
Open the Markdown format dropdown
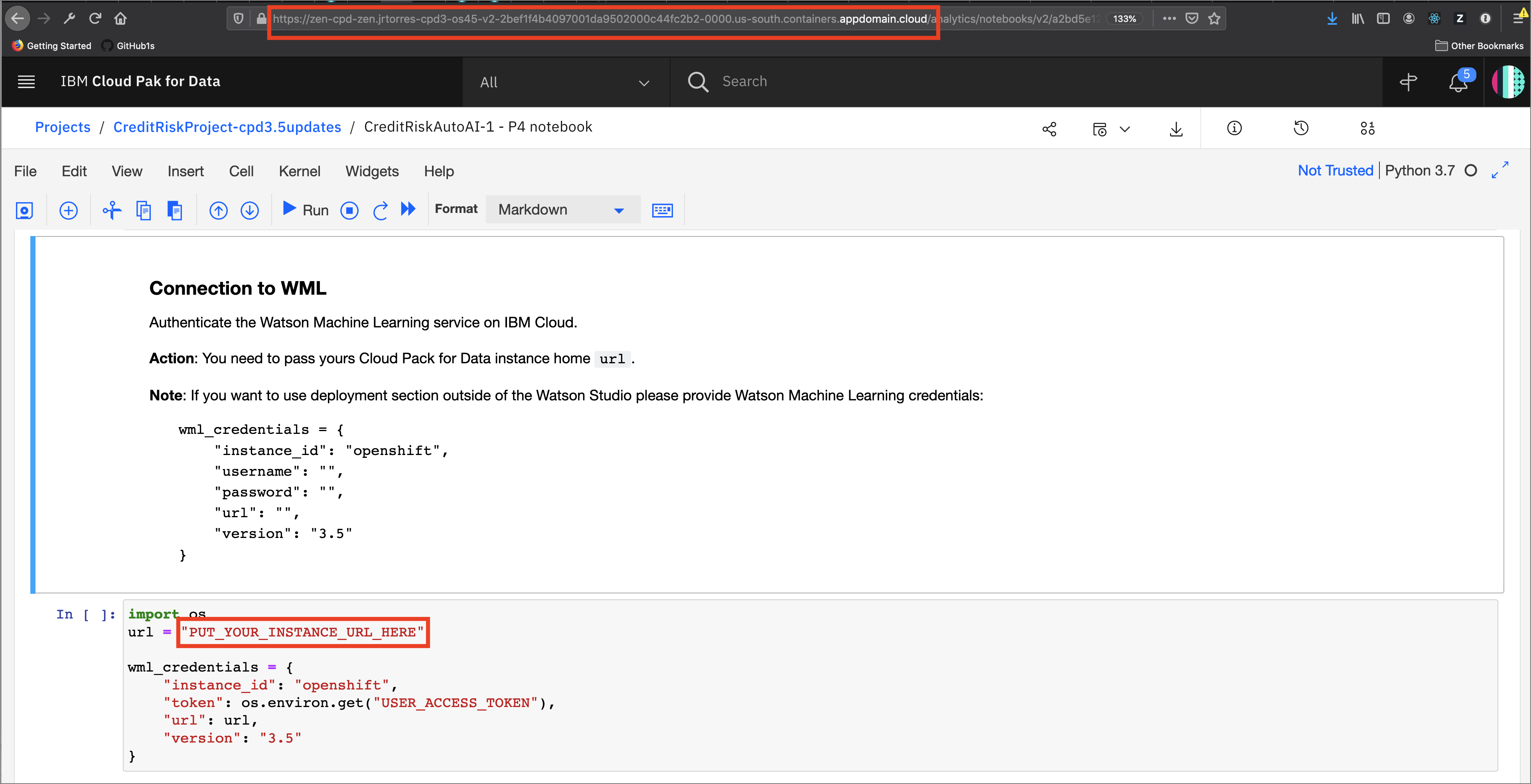561,210
